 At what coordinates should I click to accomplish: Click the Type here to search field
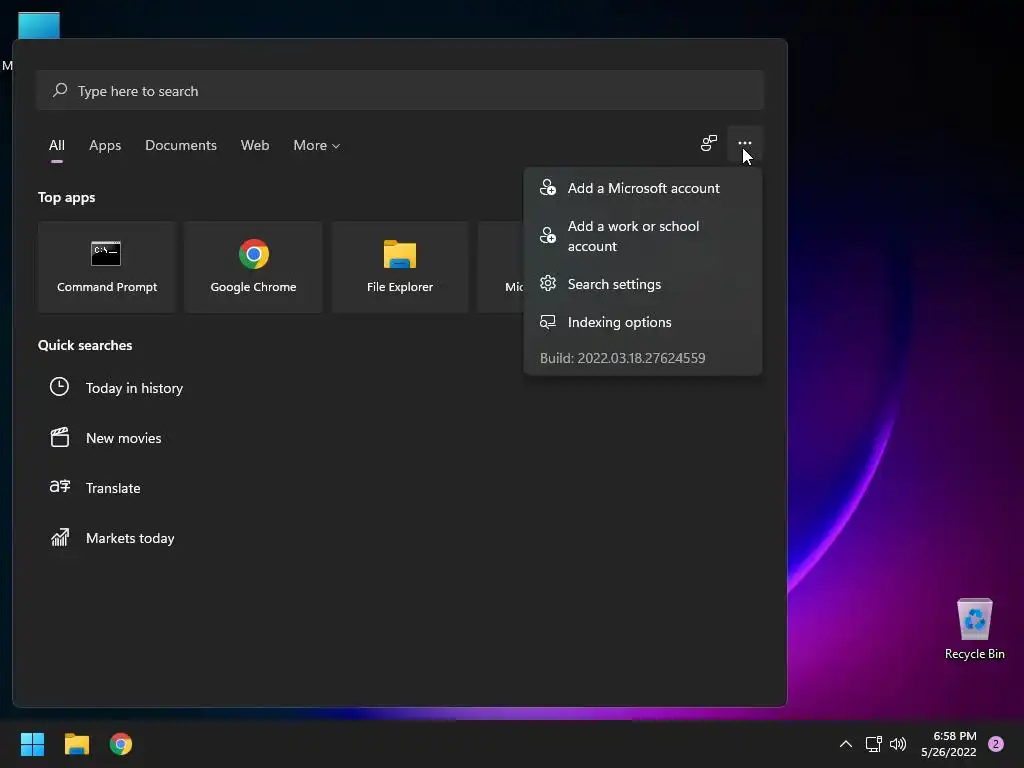pyautogui.click(x=400, y=90)
